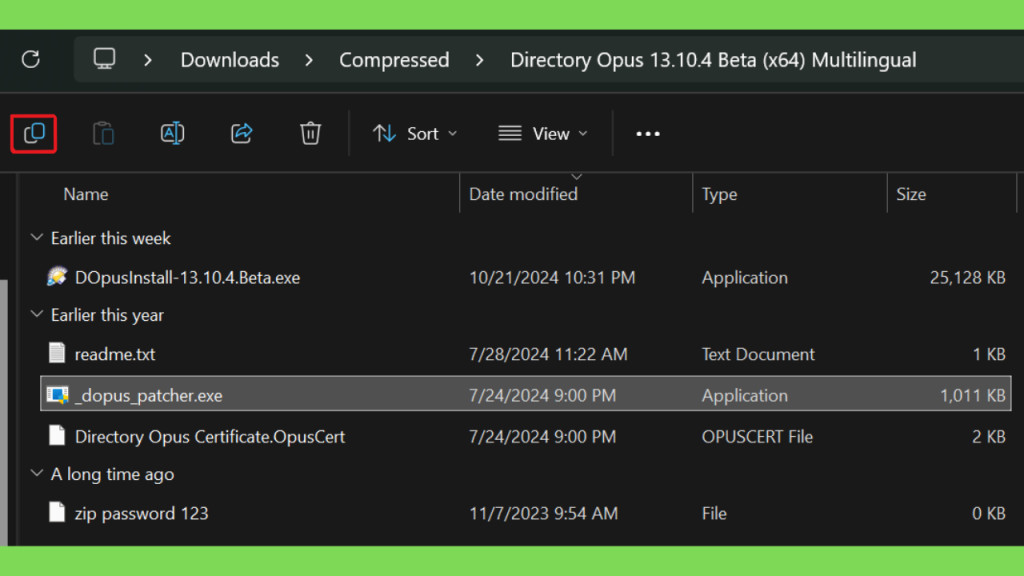Click the Copy toolbar icon
Screen dimensions: 1024x576
click(34, 134)
